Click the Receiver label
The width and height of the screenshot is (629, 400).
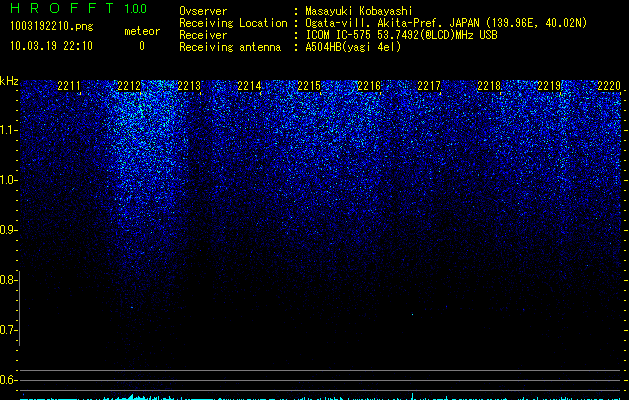coord(203,35)
